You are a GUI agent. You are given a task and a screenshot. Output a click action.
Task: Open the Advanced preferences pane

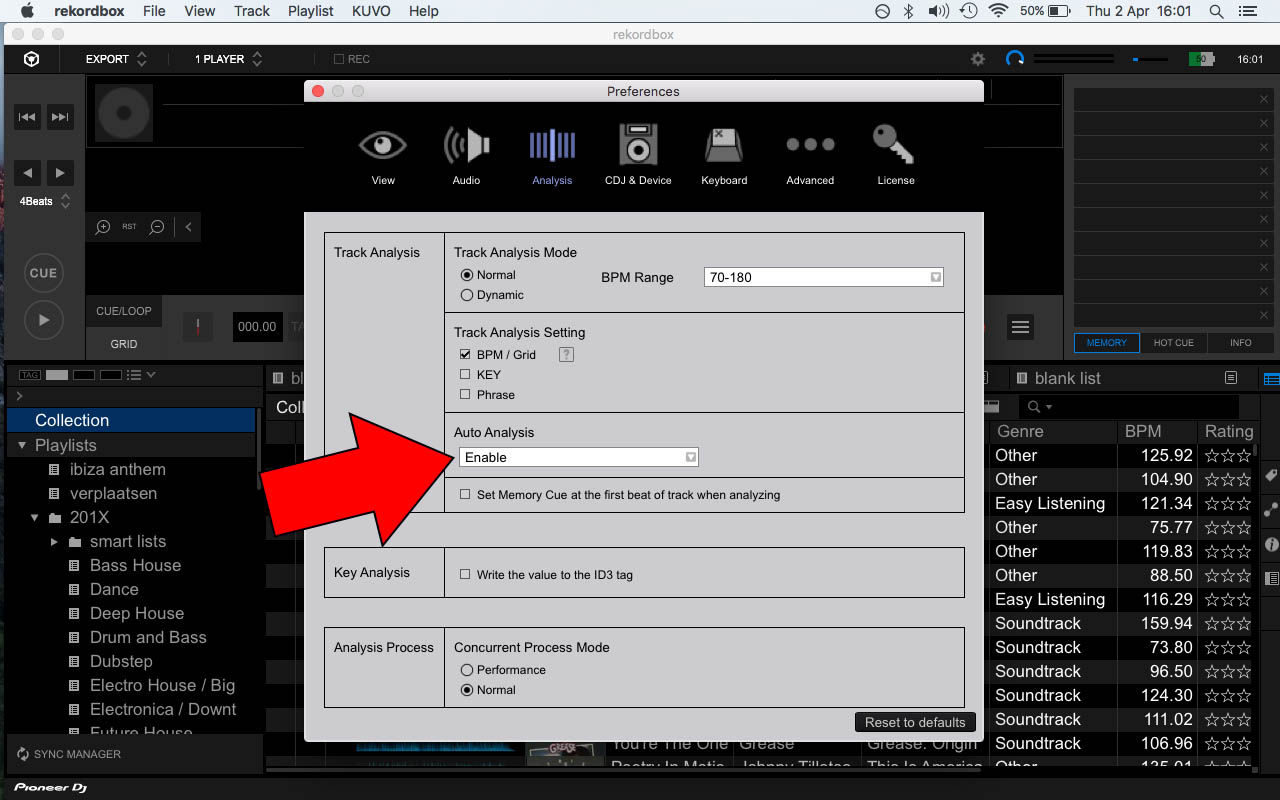[x=810, y=152]
